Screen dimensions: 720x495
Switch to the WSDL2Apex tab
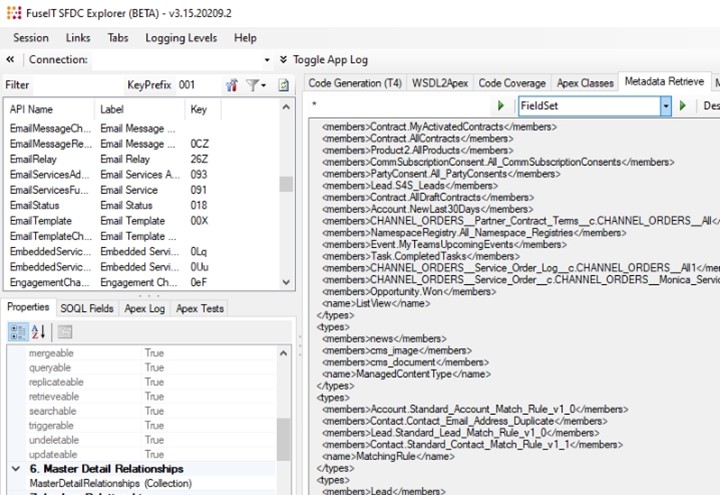440,83
